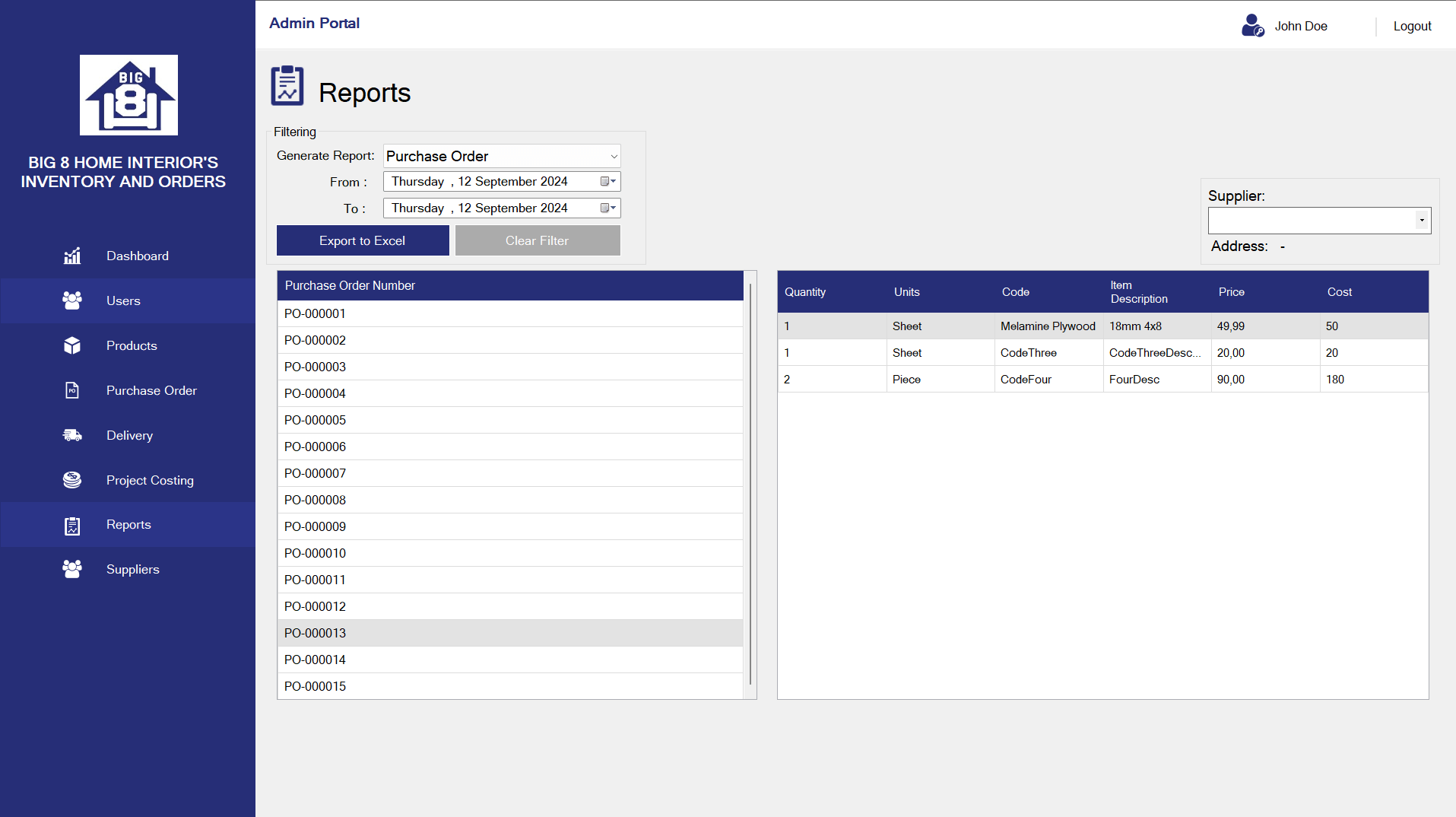Select Reports in the sidebar
This screenshot has width=1456, height=817.
point(128,525)
